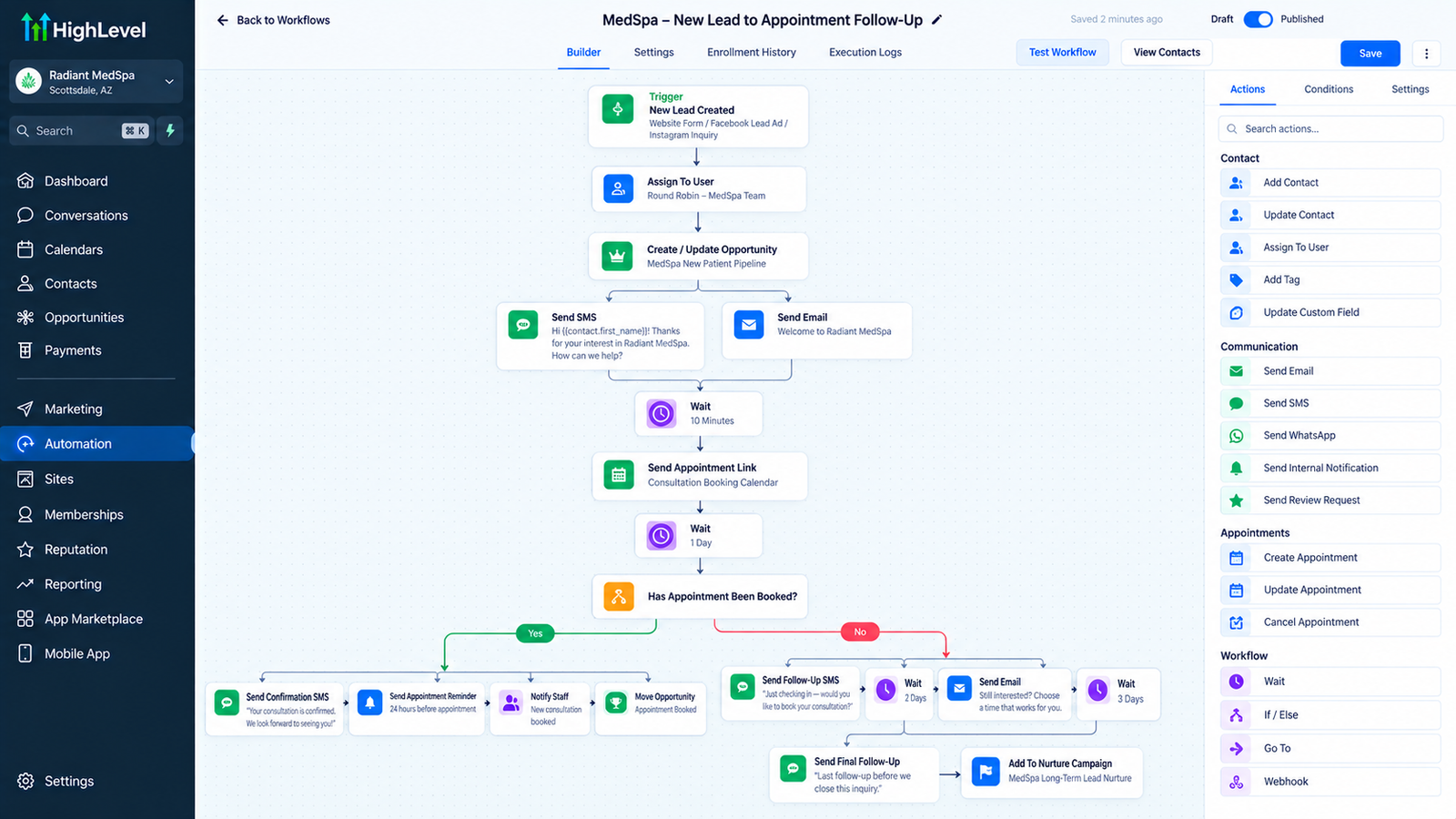Click Test Workflow button
This screenshot has width=1456, height=819.
1063,53
